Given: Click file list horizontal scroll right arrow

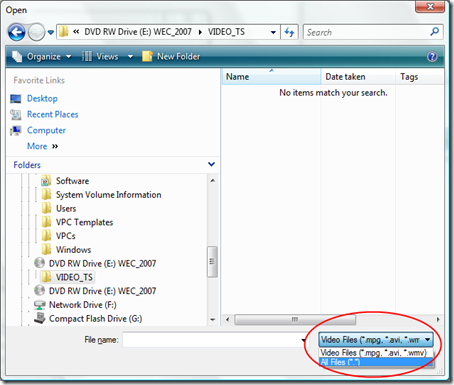Looking at the screenshot, I should click(438, 320).
